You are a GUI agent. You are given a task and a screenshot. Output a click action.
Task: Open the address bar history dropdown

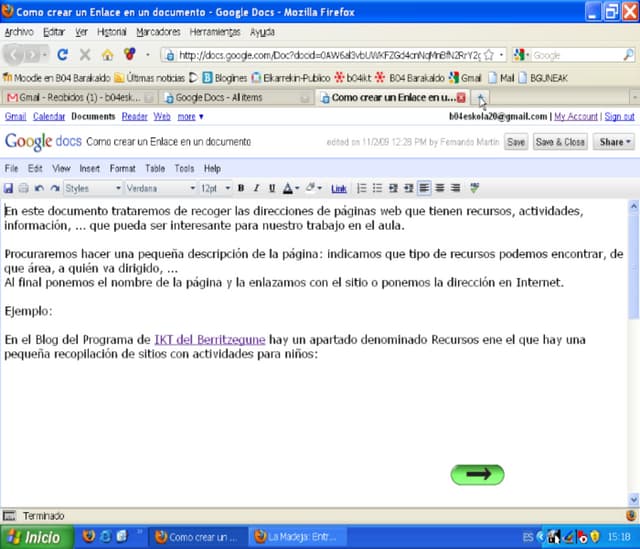(501, 55)
